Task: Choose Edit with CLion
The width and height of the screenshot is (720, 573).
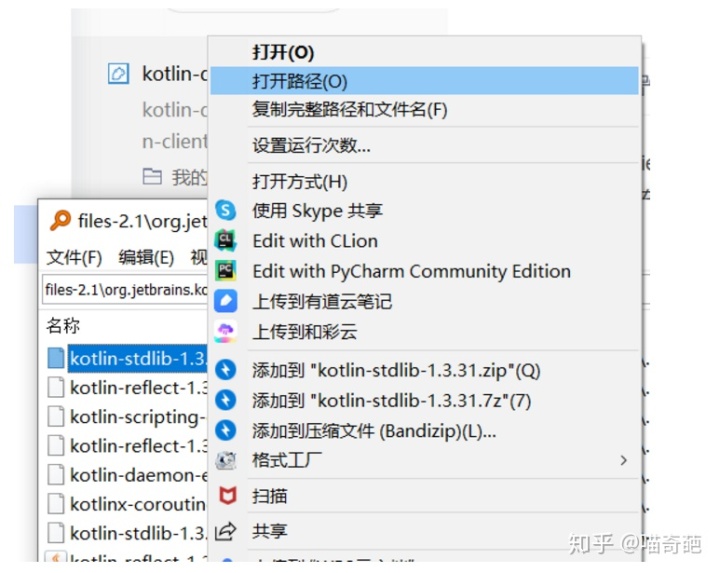Action: [424, 241]
